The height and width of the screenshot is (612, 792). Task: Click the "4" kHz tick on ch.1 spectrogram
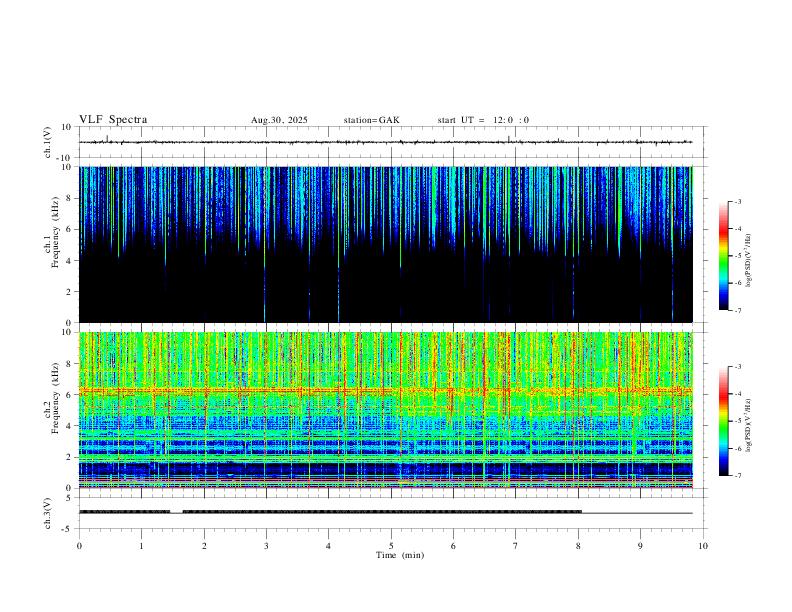click(70, 260)
